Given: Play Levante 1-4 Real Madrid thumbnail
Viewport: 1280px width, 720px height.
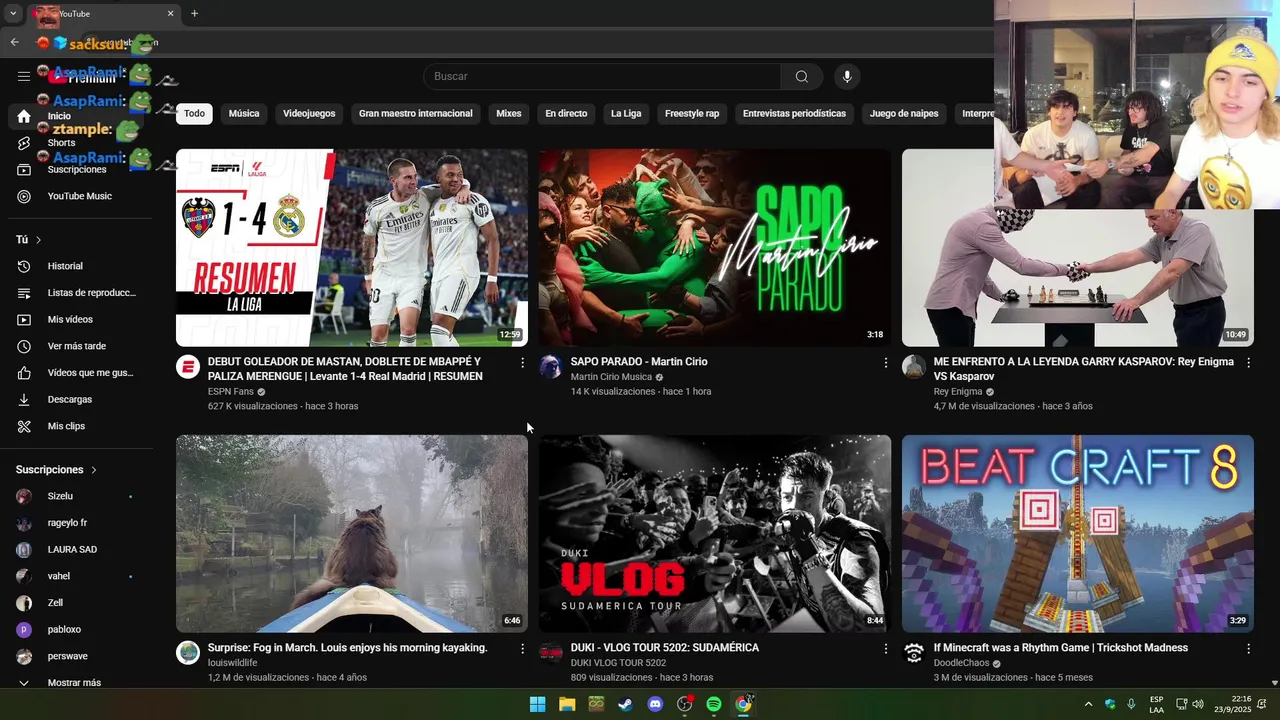Looking at the screenshot, I should tap(352, 248).
